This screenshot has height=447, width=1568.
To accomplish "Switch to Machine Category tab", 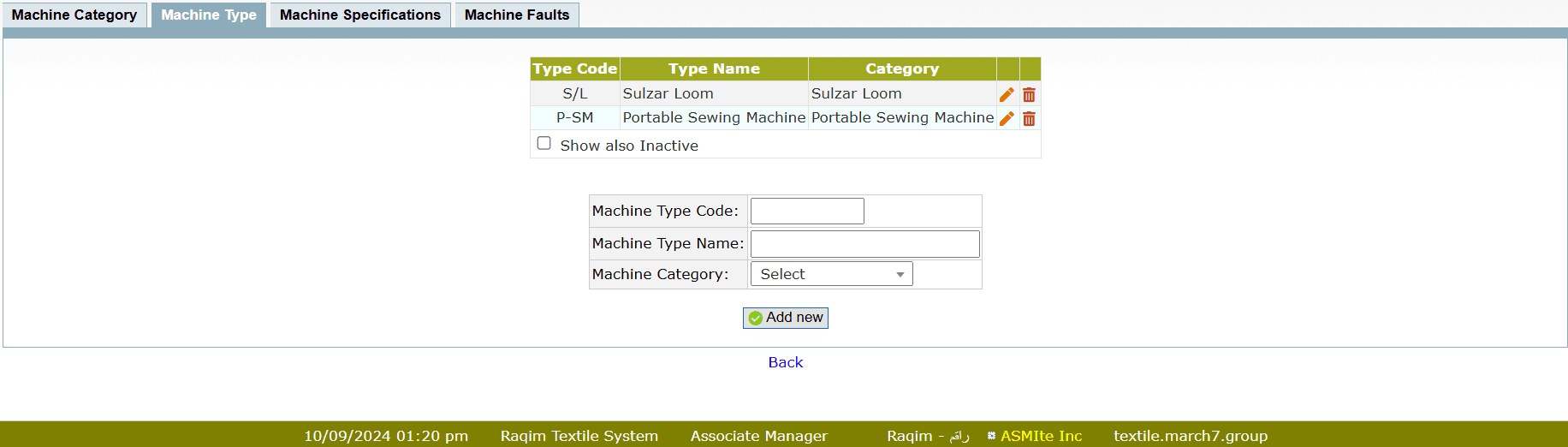I will [x=74, y=15].
